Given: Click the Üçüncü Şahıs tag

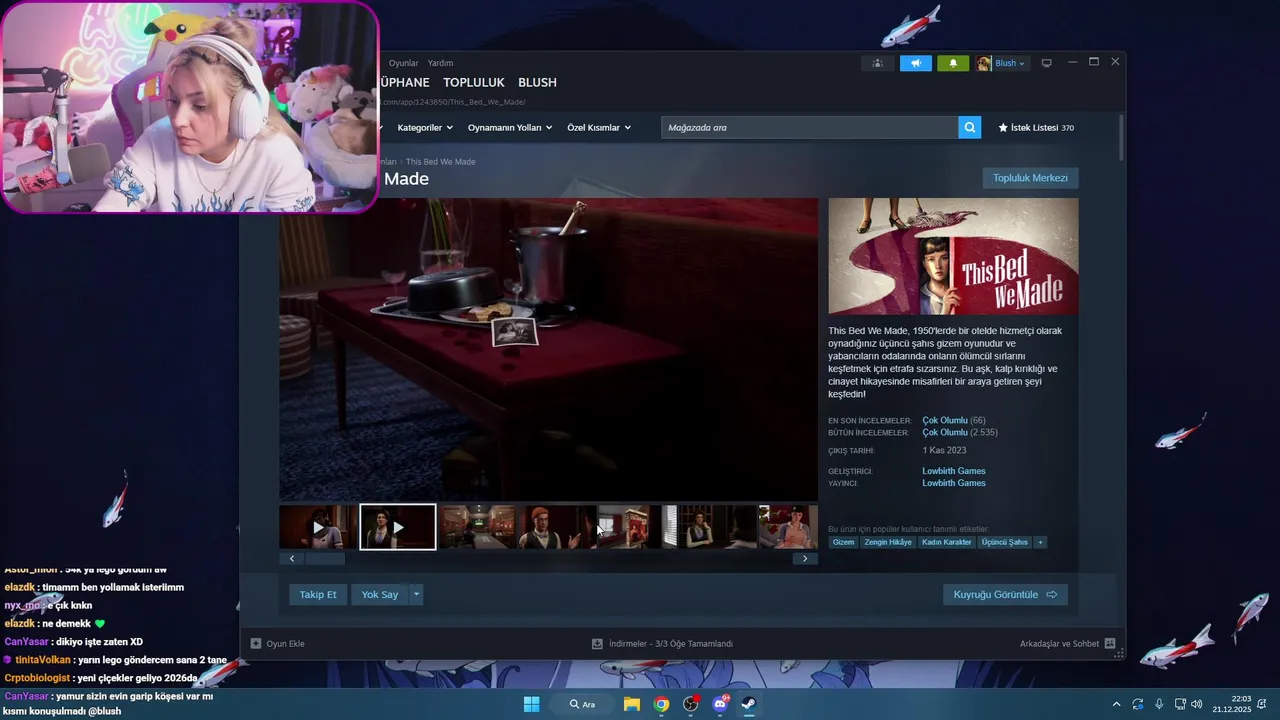Looking at the screenshot, I should coord(1004,542).
